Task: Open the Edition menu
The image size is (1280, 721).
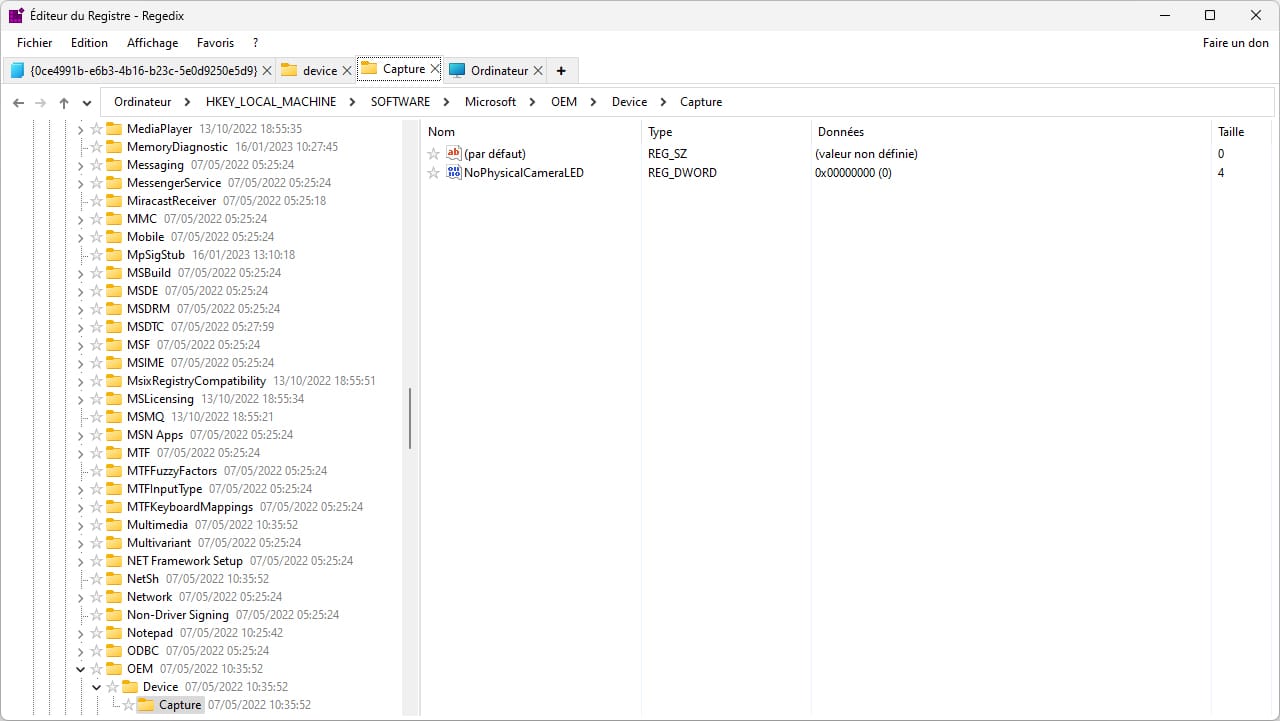Action: point(89,43)
